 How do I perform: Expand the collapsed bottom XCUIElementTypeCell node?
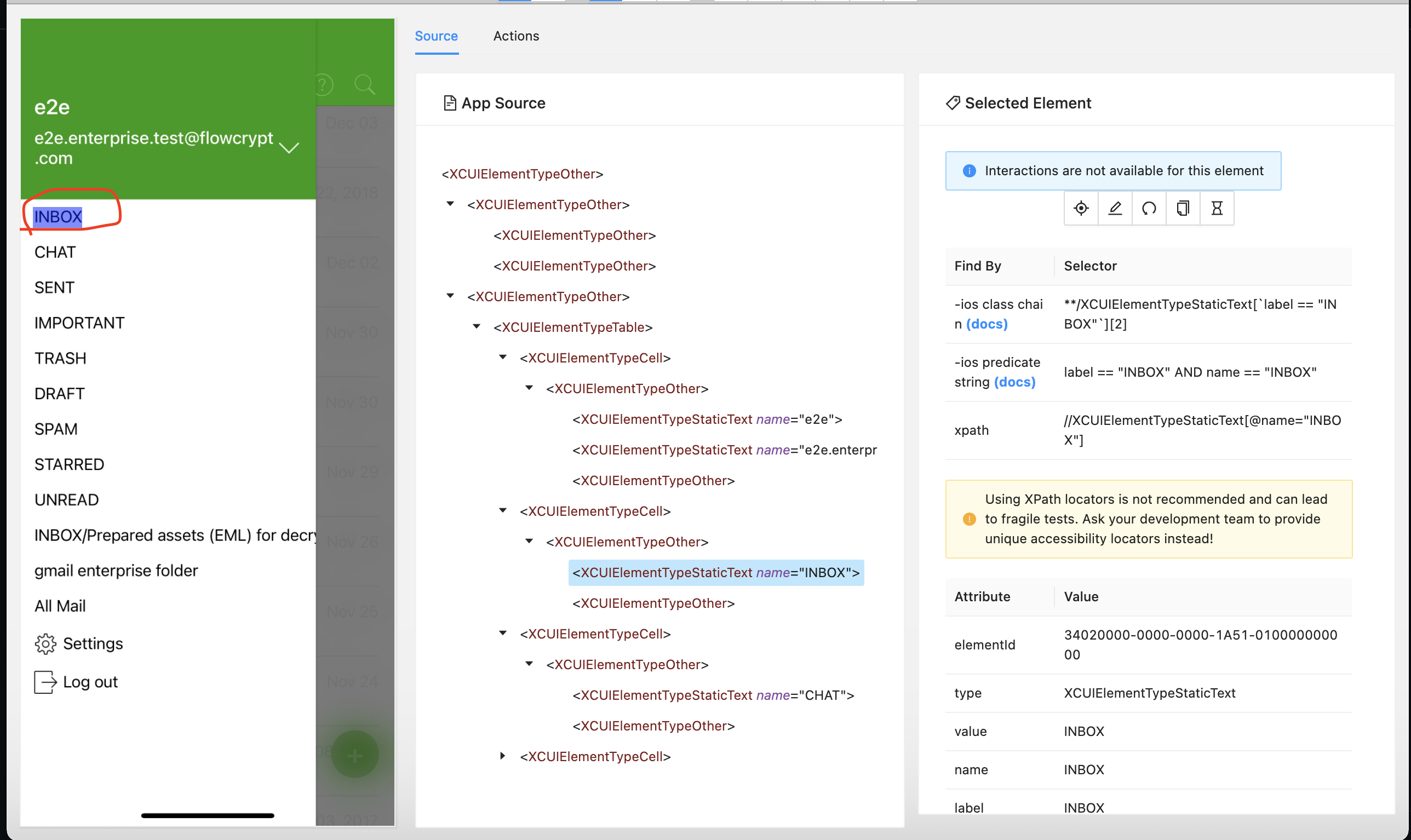point(503,756)
